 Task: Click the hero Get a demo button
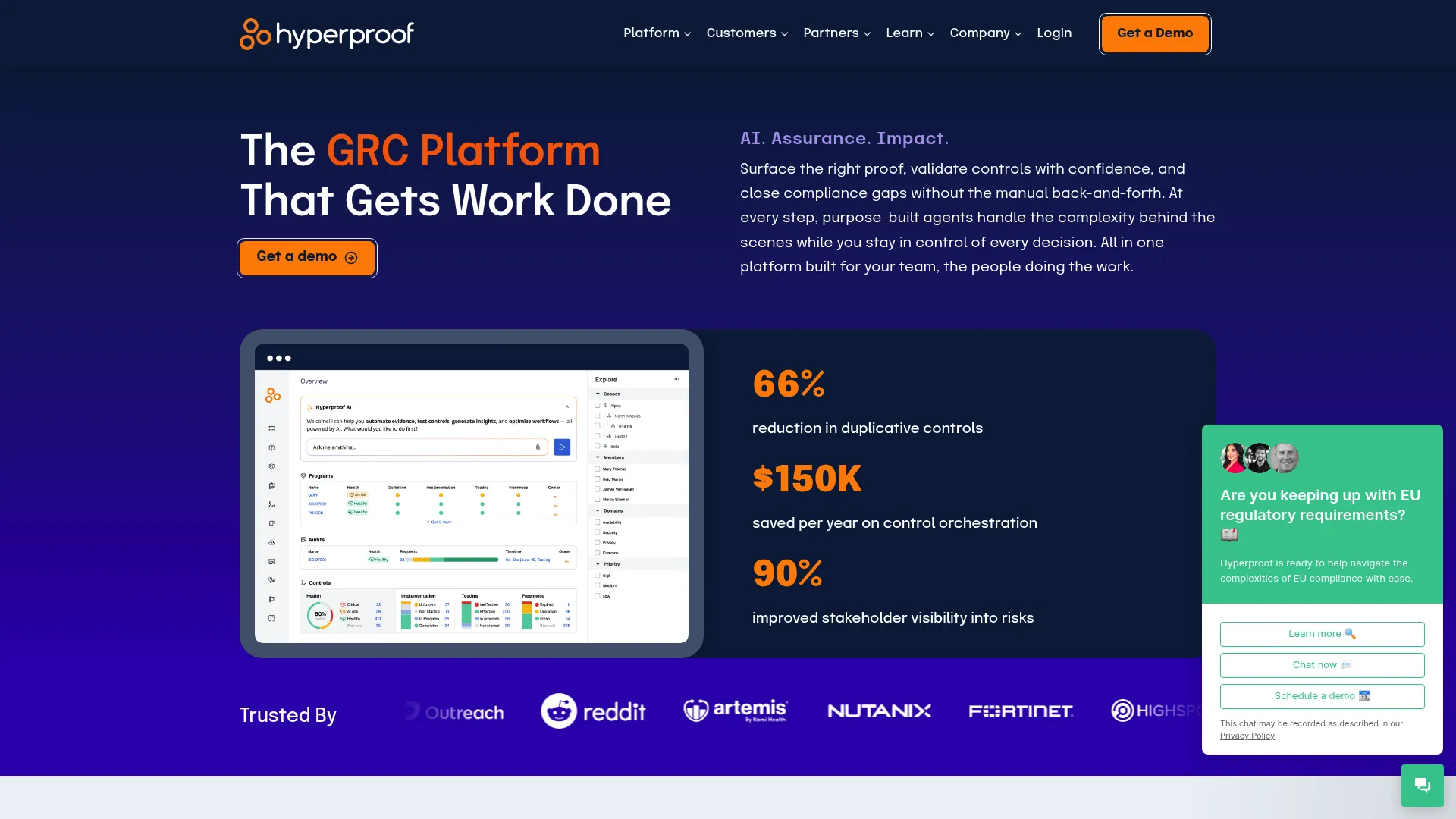pyautogui.click(x=307, y=258)
